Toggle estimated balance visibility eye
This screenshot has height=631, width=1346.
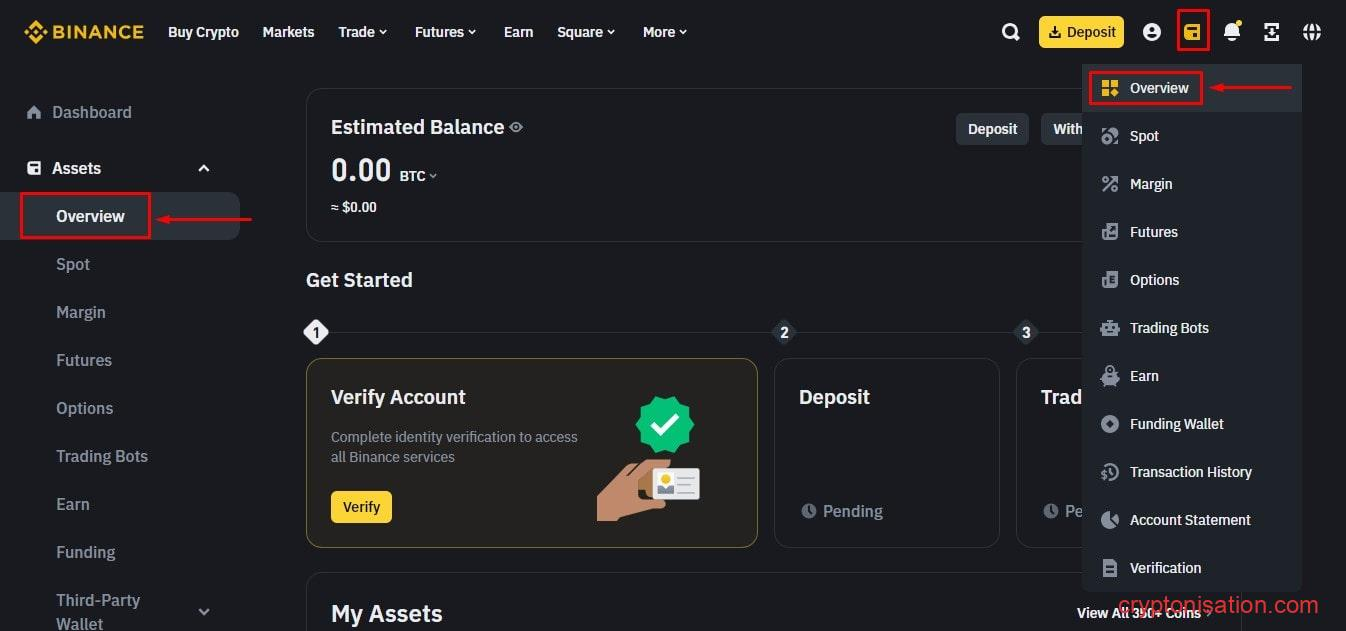516,127
